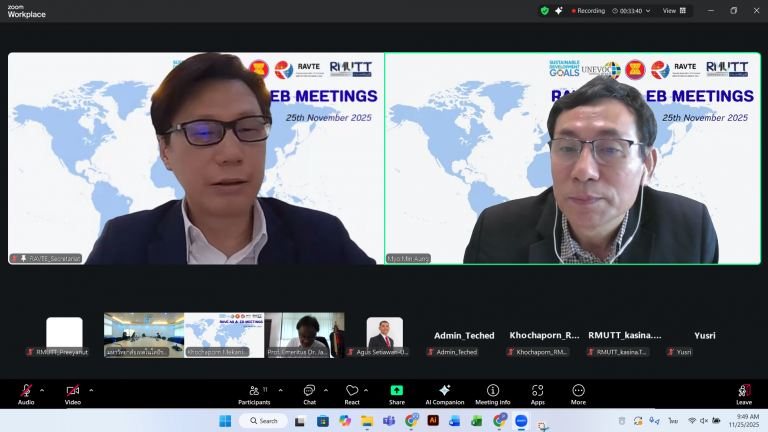Viewport: 768px width, 432px height.
Task: Leave the meeting
Action: [x=743, y=393]
